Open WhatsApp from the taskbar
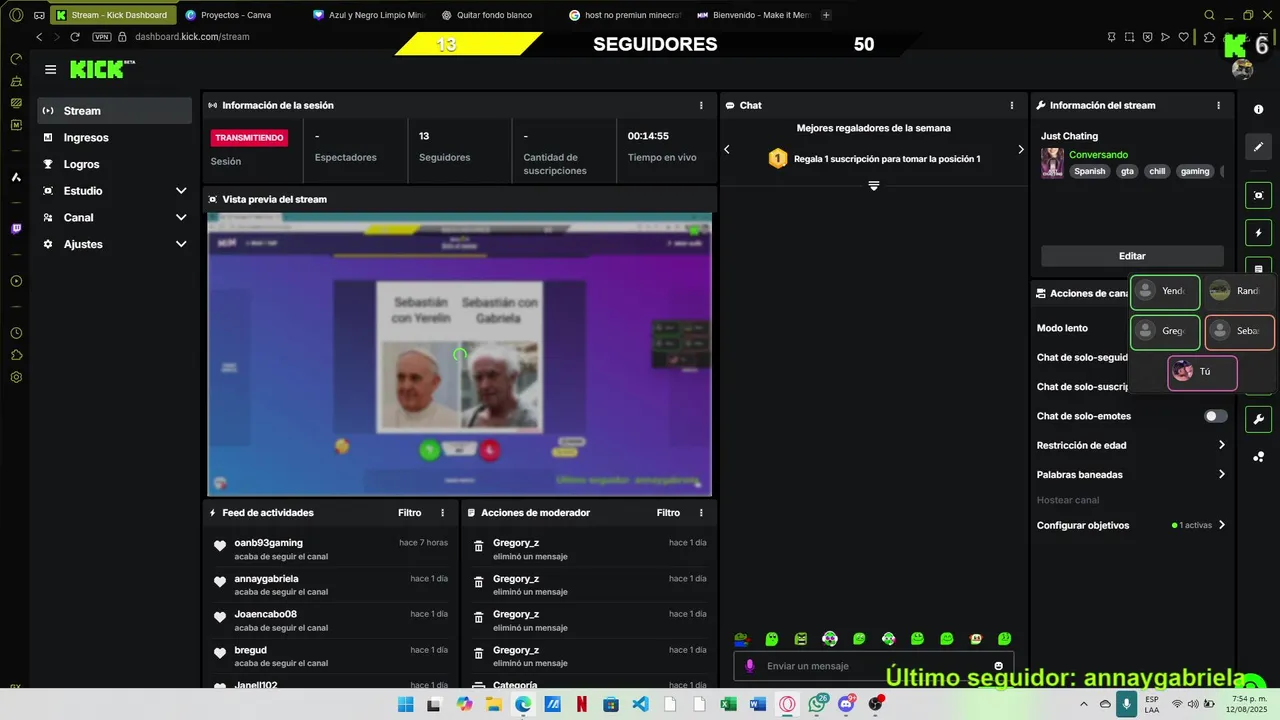The image size is (1280, 720). point(817,704)
